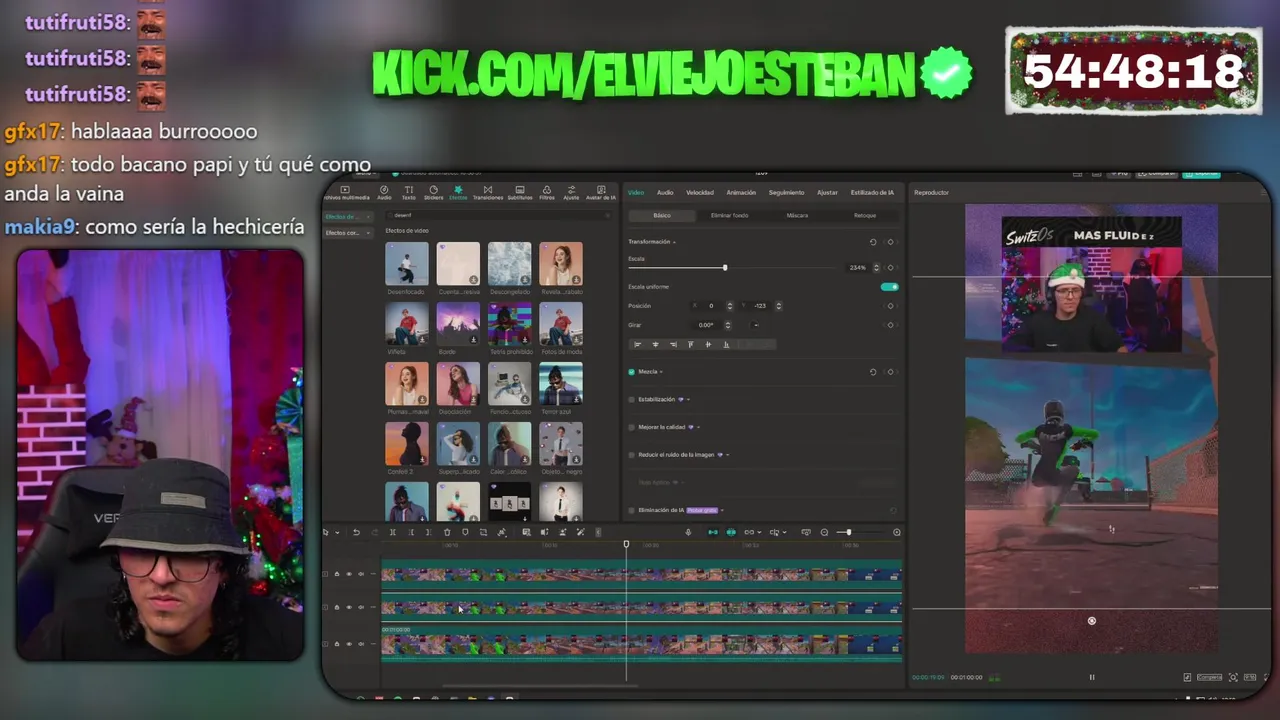Enable the Eliminación de IA checkbox
The image size is (1280, 720).
(x=631, y=510)
